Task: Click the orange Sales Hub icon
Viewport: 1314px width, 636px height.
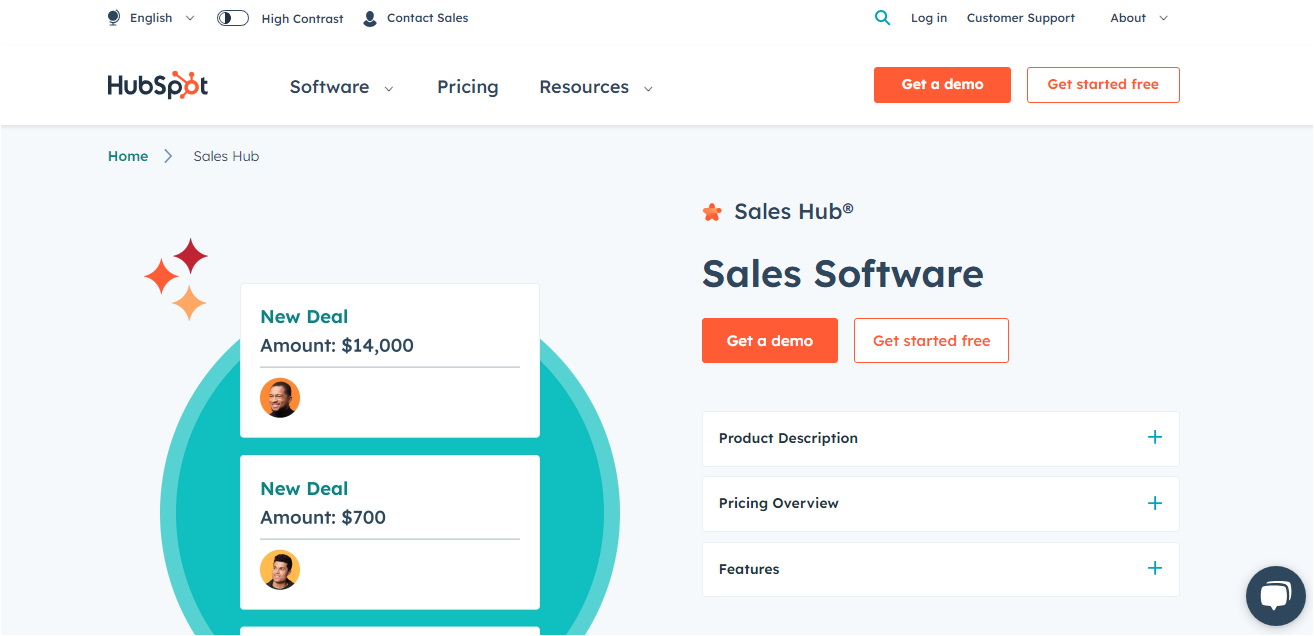Action: (712, 212)
